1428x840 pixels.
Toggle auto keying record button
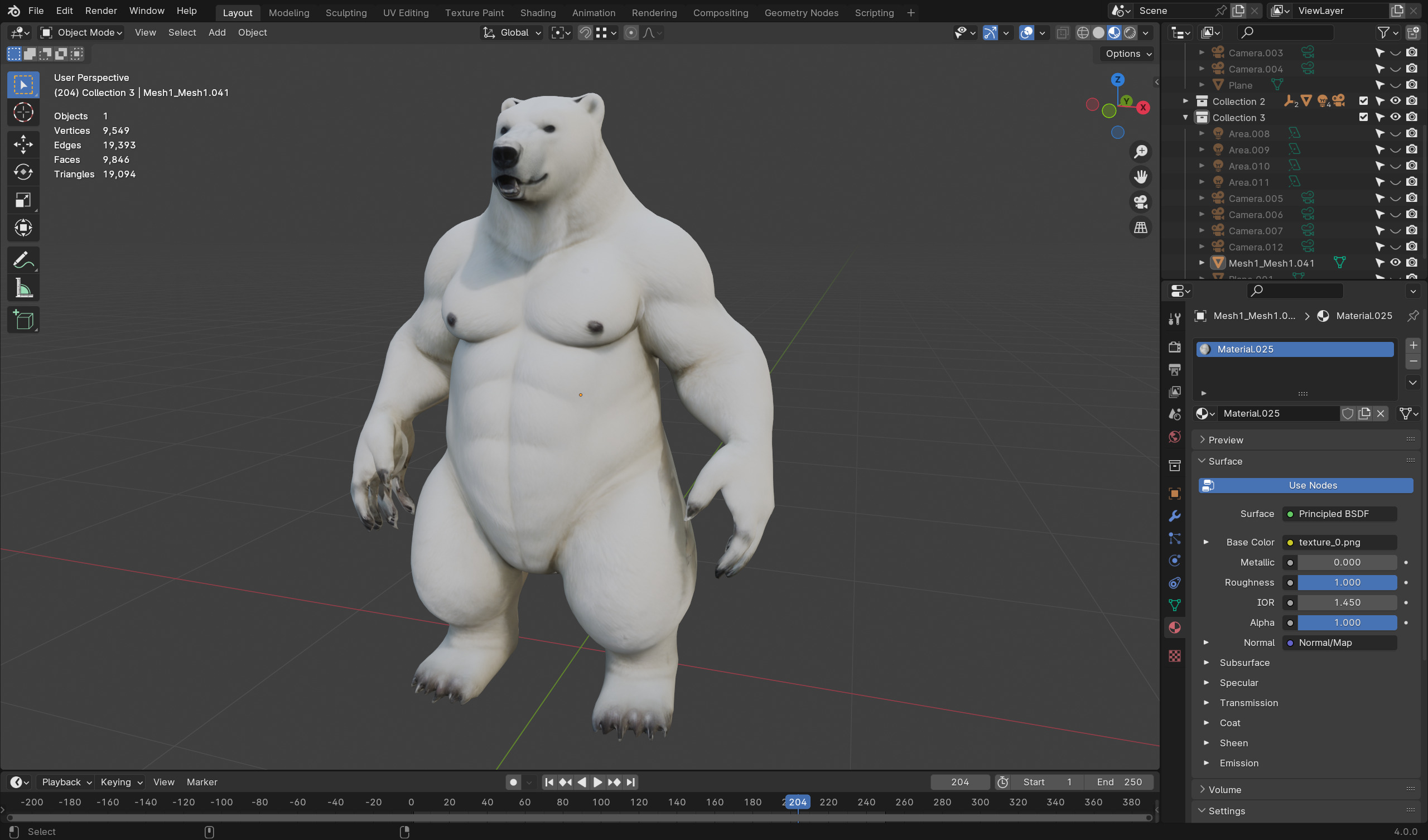click(513, 783)
